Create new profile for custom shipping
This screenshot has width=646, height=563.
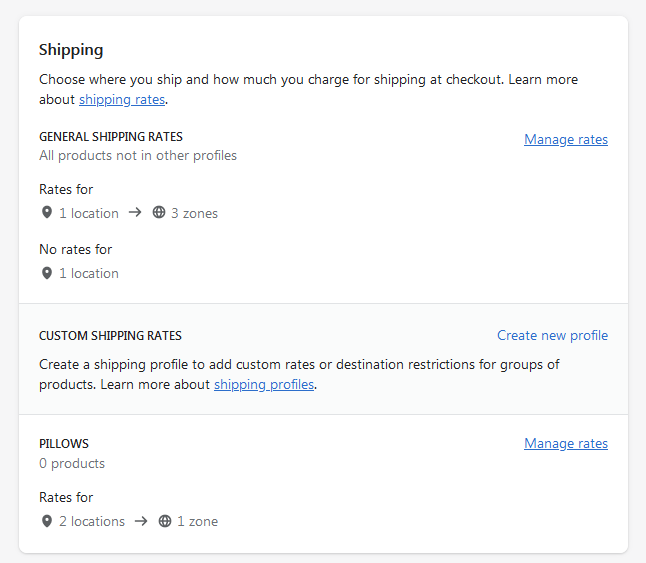click(x=552, y=336)
